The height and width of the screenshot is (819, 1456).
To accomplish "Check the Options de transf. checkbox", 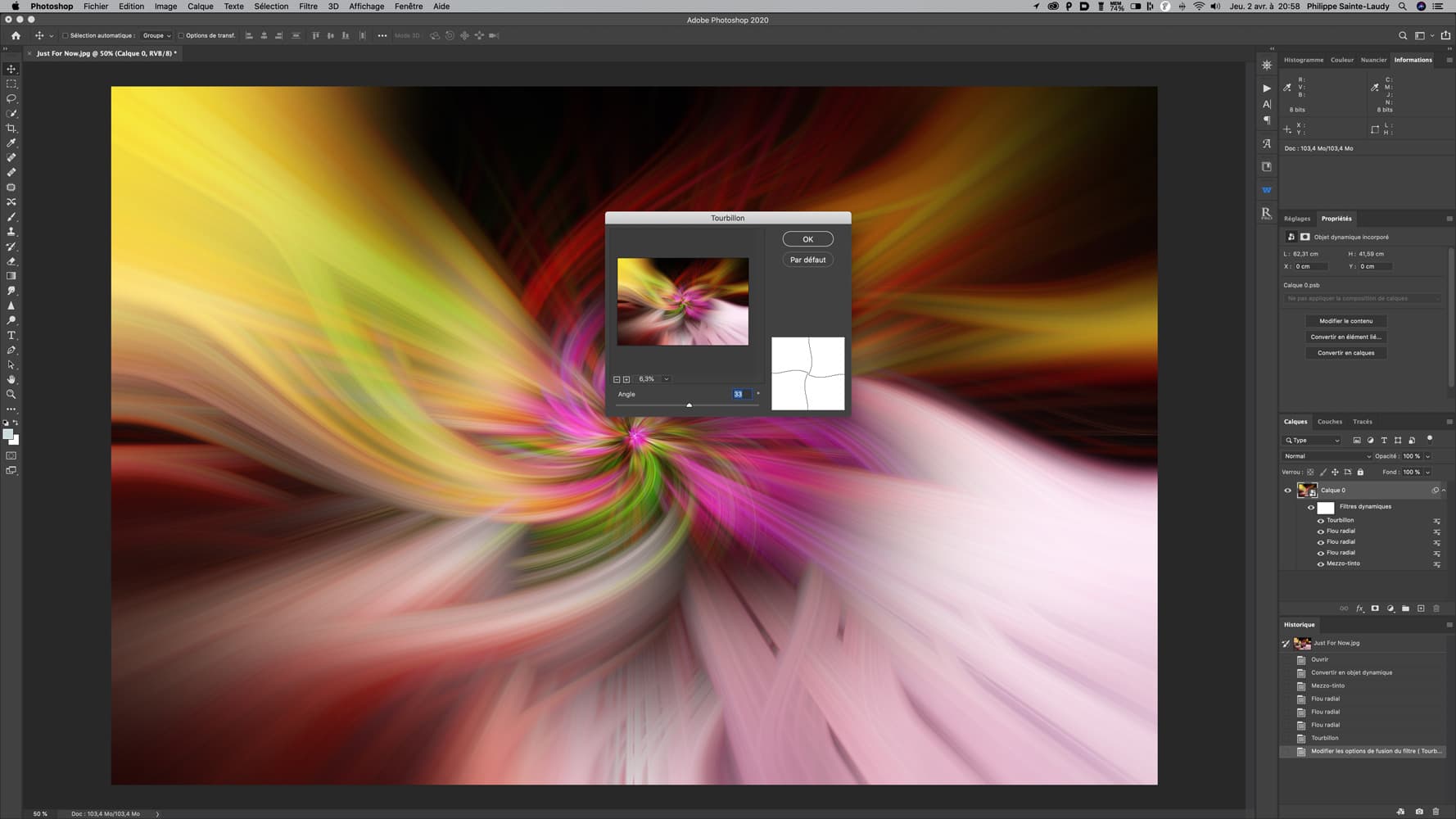I will pos(181,36).
